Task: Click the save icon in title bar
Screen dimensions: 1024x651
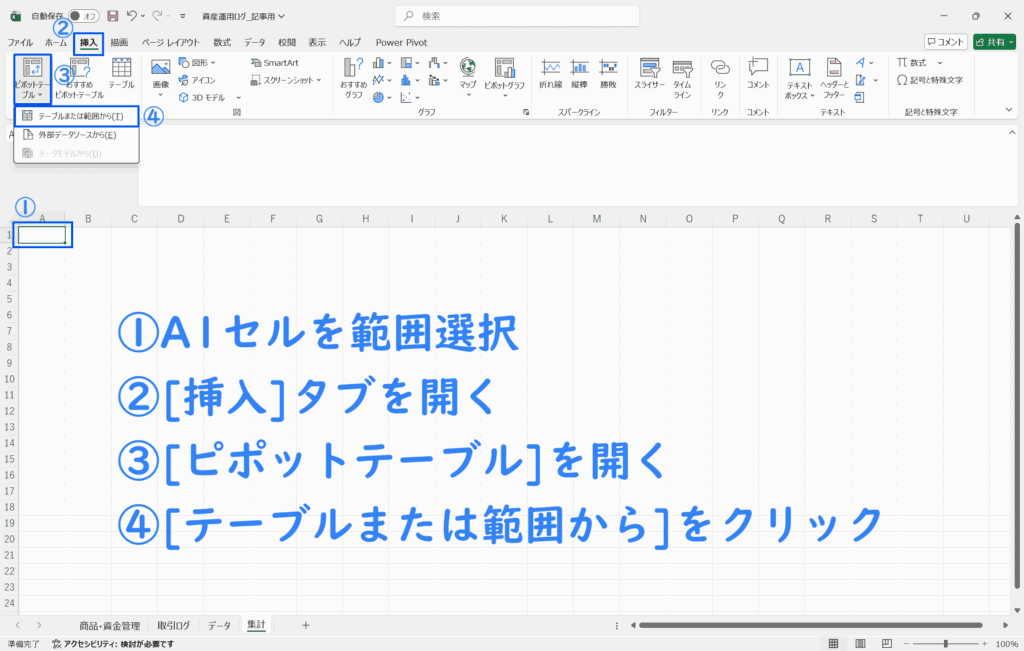Action: pyautogui.click(x=112, y=16)
